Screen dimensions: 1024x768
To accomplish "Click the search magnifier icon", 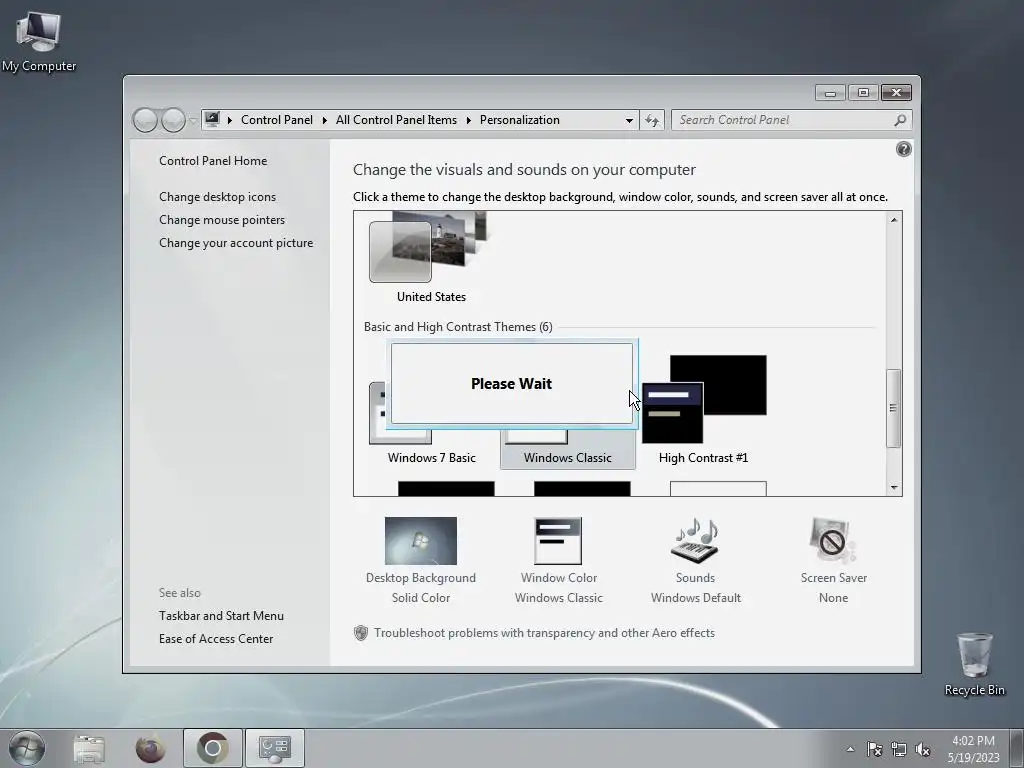I will 900,120.
